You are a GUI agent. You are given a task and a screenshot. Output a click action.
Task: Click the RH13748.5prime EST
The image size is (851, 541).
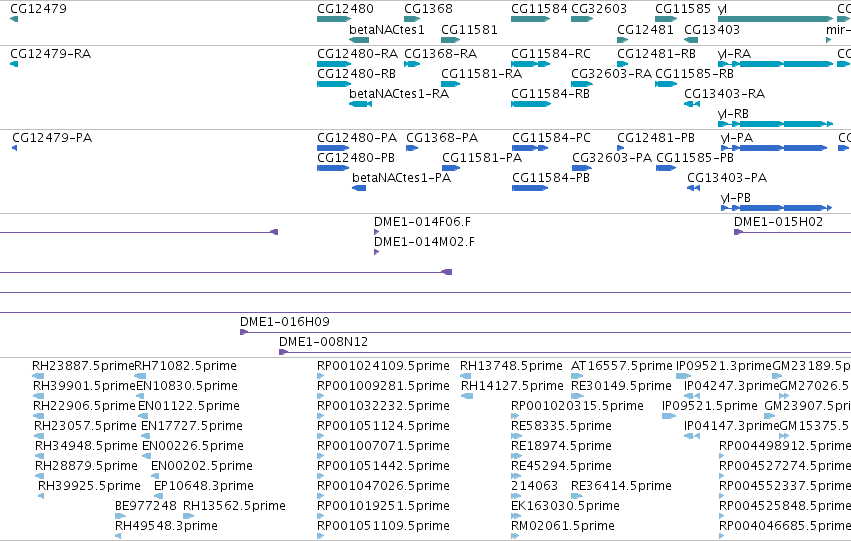click(x=466, y=376)
